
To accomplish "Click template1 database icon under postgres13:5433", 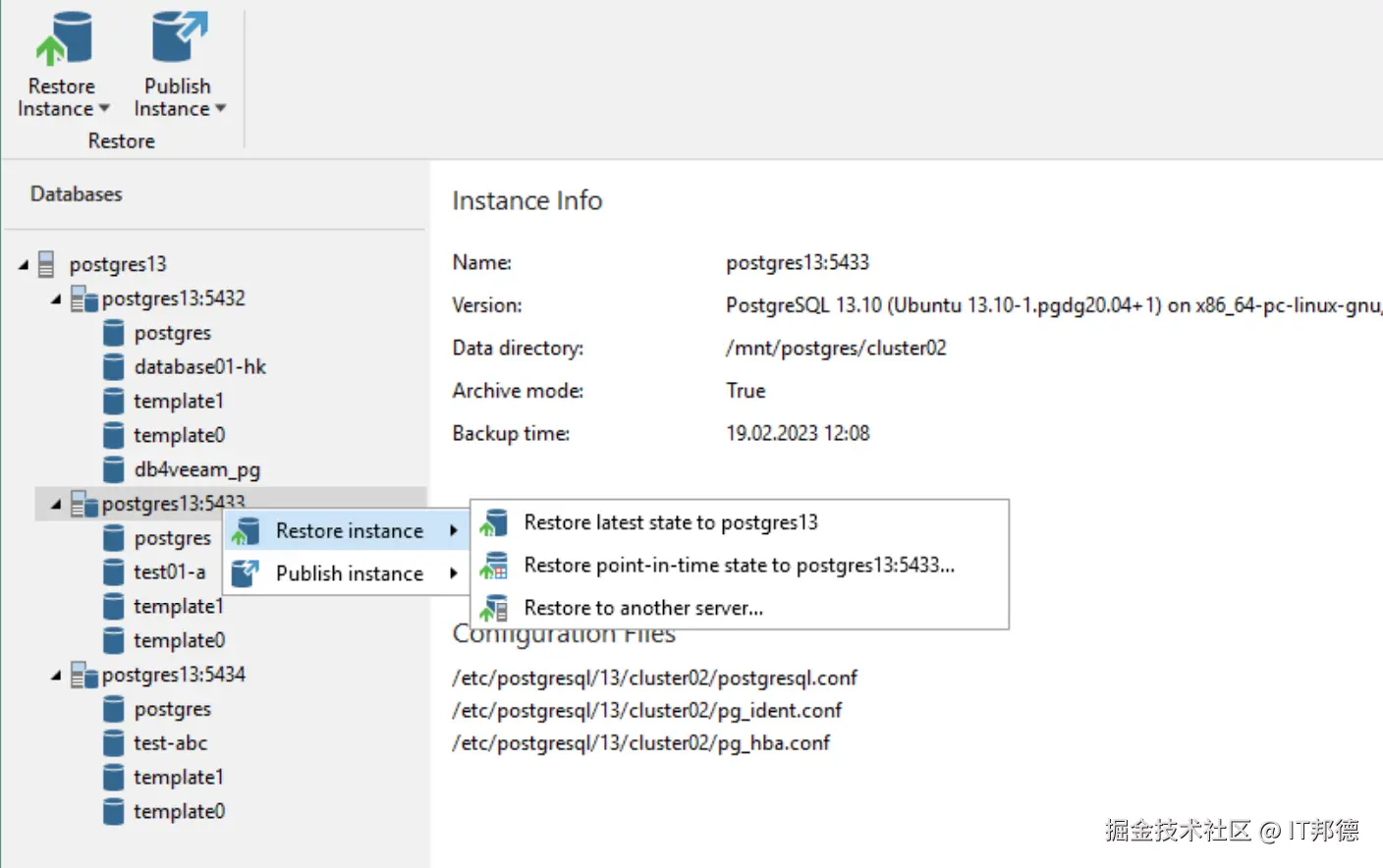I will pyautogui.click(x=114, y=607).
